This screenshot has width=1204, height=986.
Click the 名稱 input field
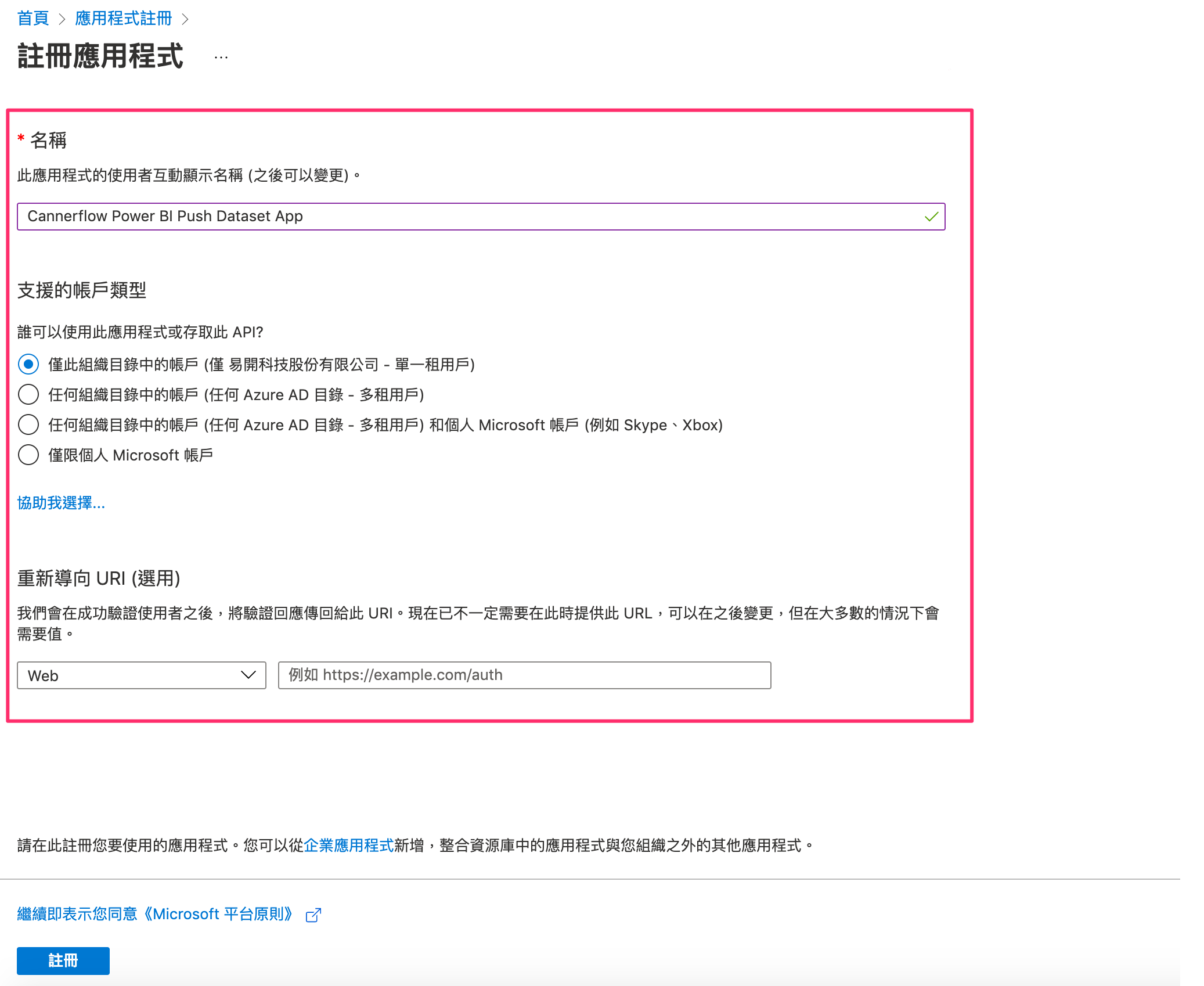click(x=481, y=217)
